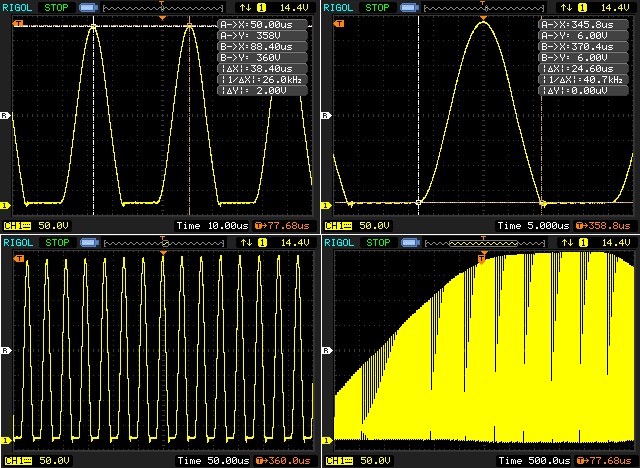
Task: Click the Time 50.00us timebase label
Action: [213, 461]
